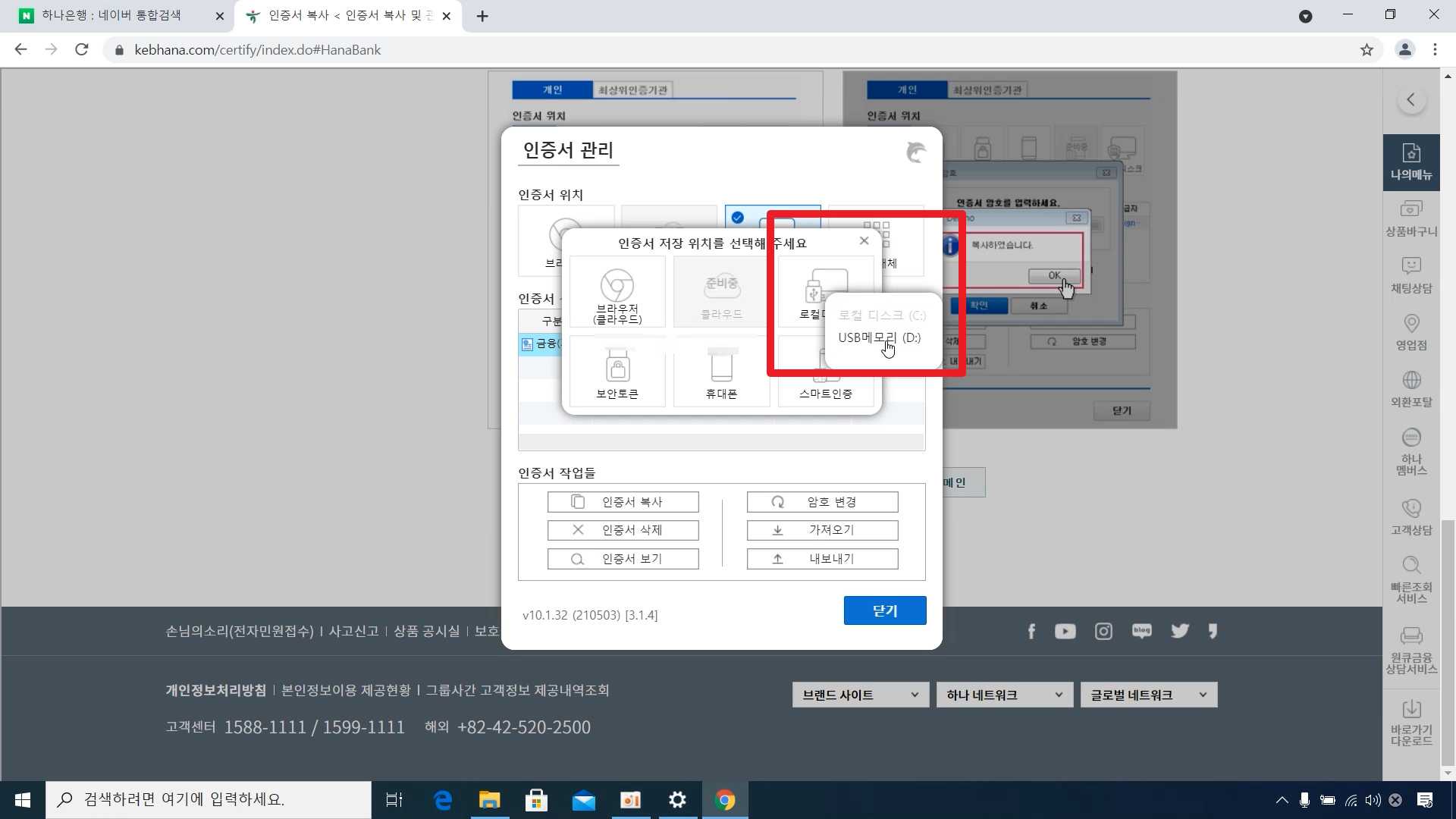Click the 암호 변경 button

point(822,502)
